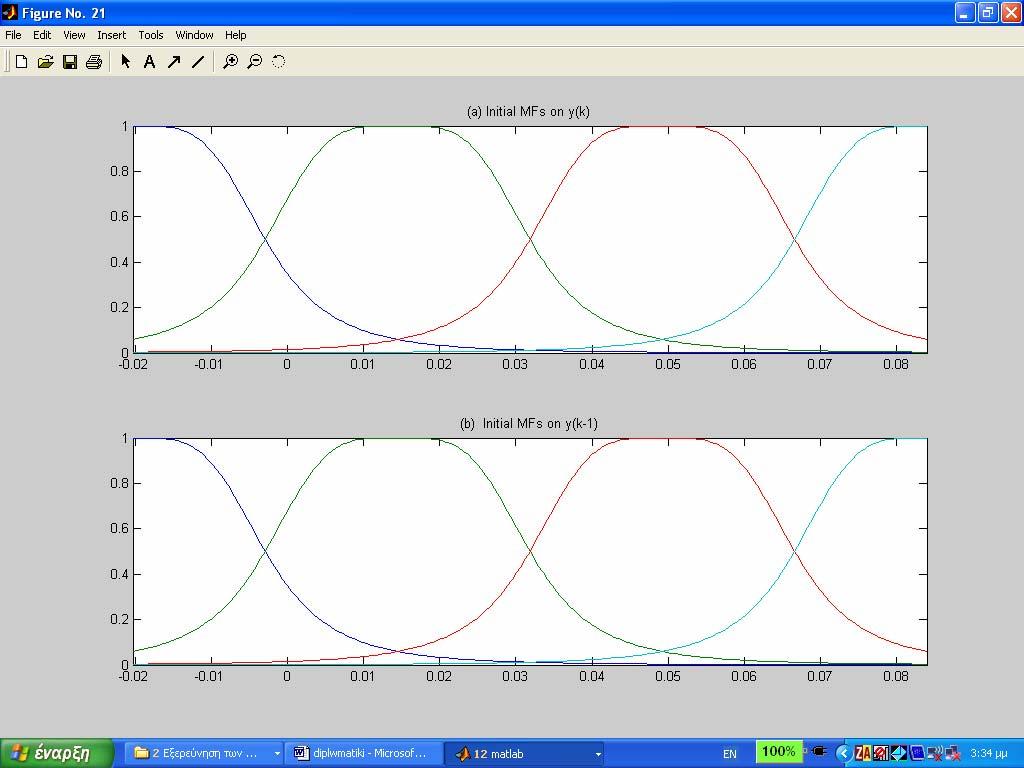
Task: Activate the Zoom Out magnifier tool
Action: [x=255, y=61]
